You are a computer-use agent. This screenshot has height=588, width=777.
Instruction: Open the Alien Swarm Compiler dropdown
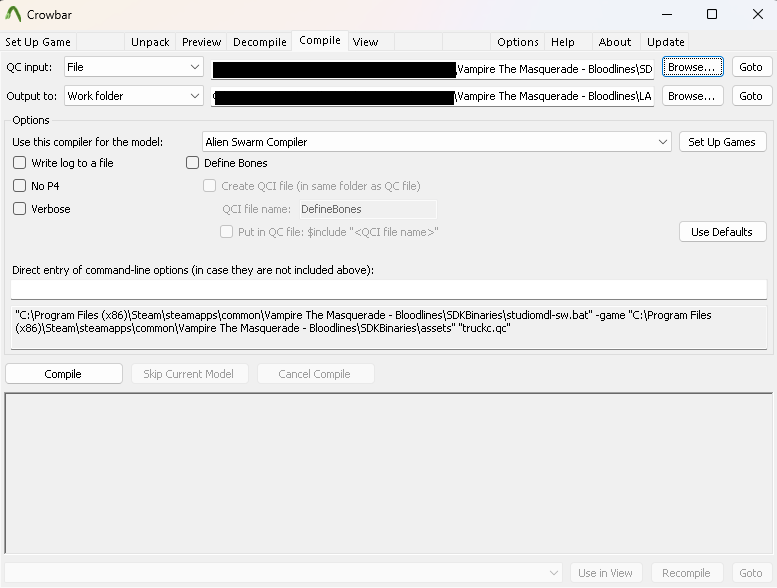tap(437, 142)
